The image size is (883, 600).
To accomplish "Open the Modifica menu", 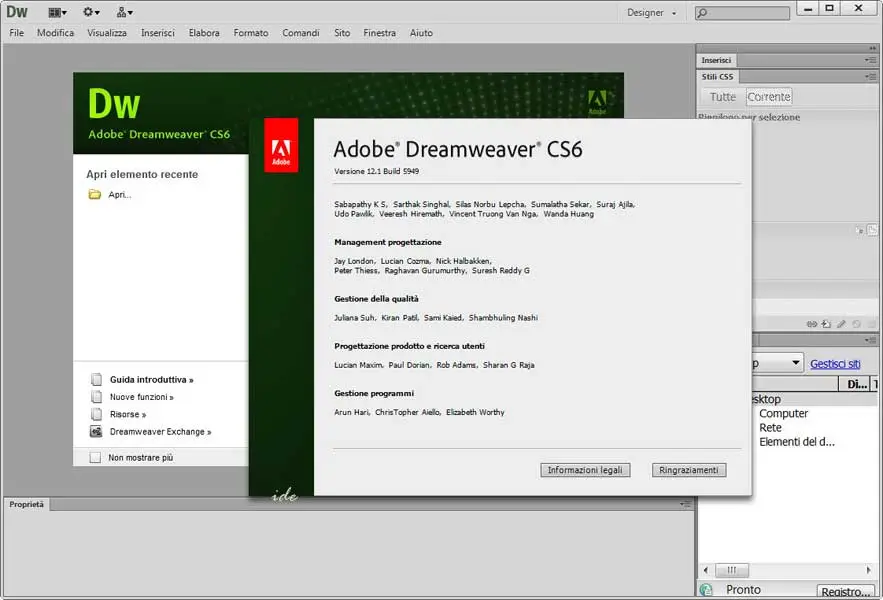I will pyautogui.click(x=55, y=33).
